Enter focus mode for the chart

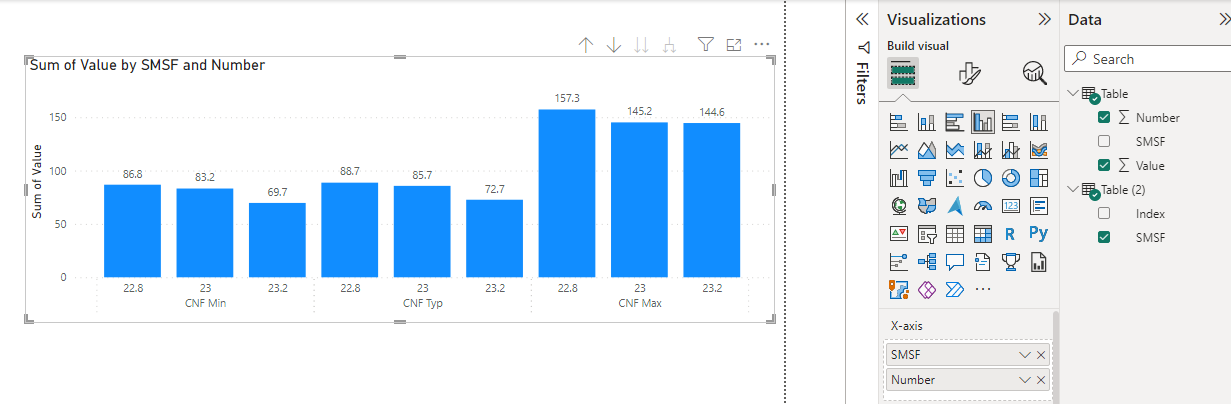[x=734, y=44]
